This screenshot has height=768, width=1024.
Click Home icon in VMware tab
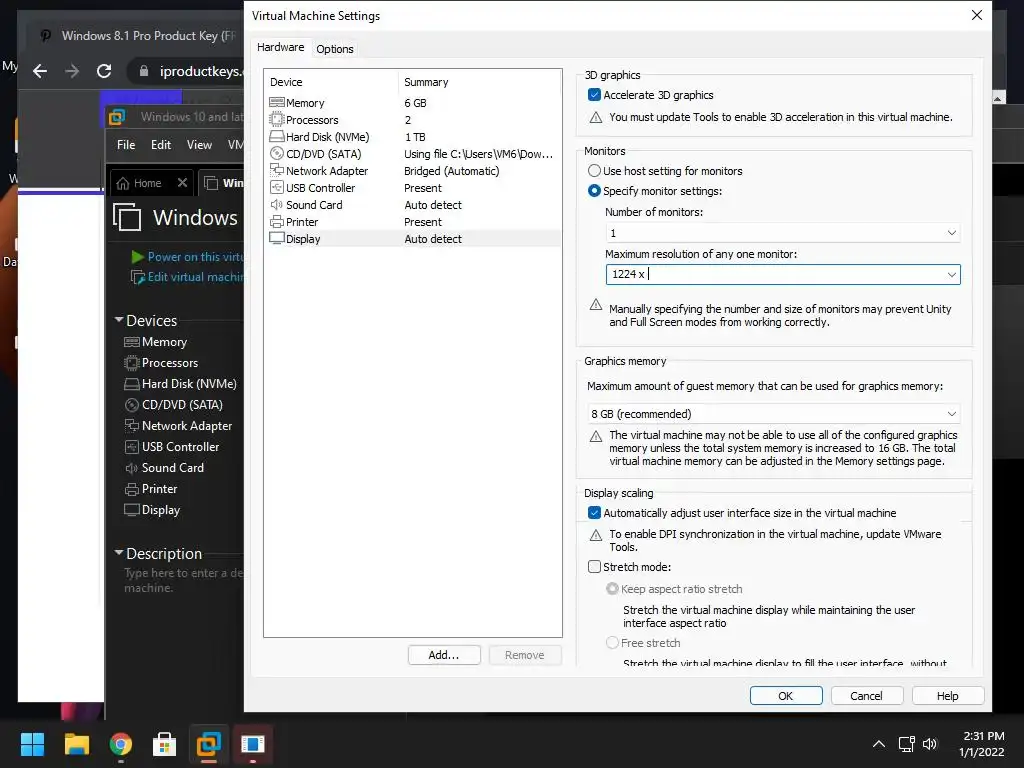[x=123, y=184]
